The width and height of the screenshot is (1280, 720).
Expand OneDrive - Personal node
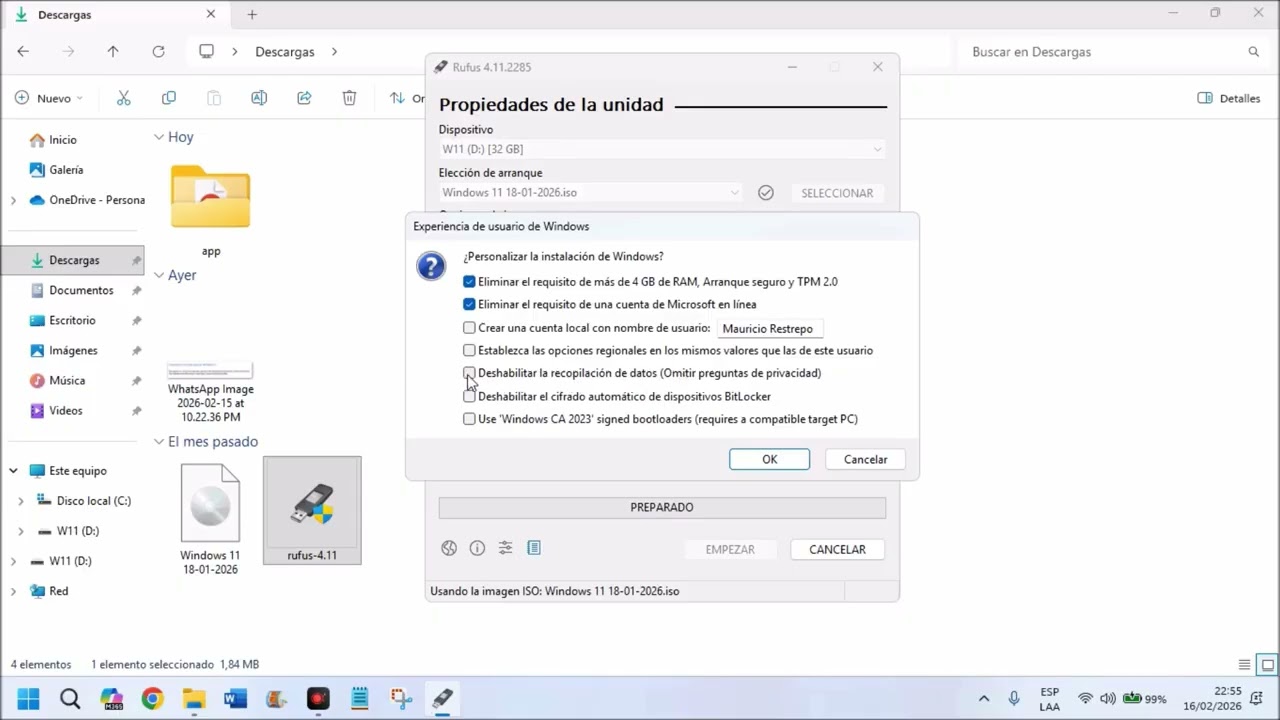click(13, 200)
